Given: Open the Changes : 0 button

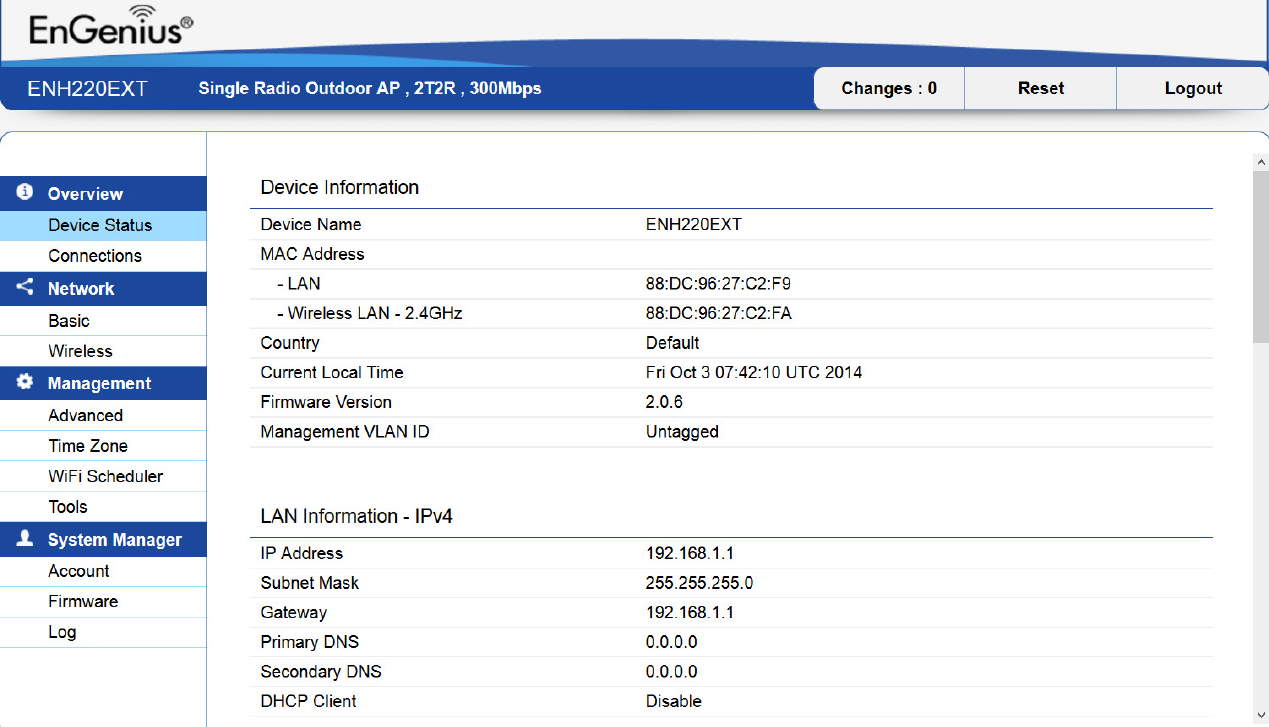Looking at the screenshot, I should 889,88.
